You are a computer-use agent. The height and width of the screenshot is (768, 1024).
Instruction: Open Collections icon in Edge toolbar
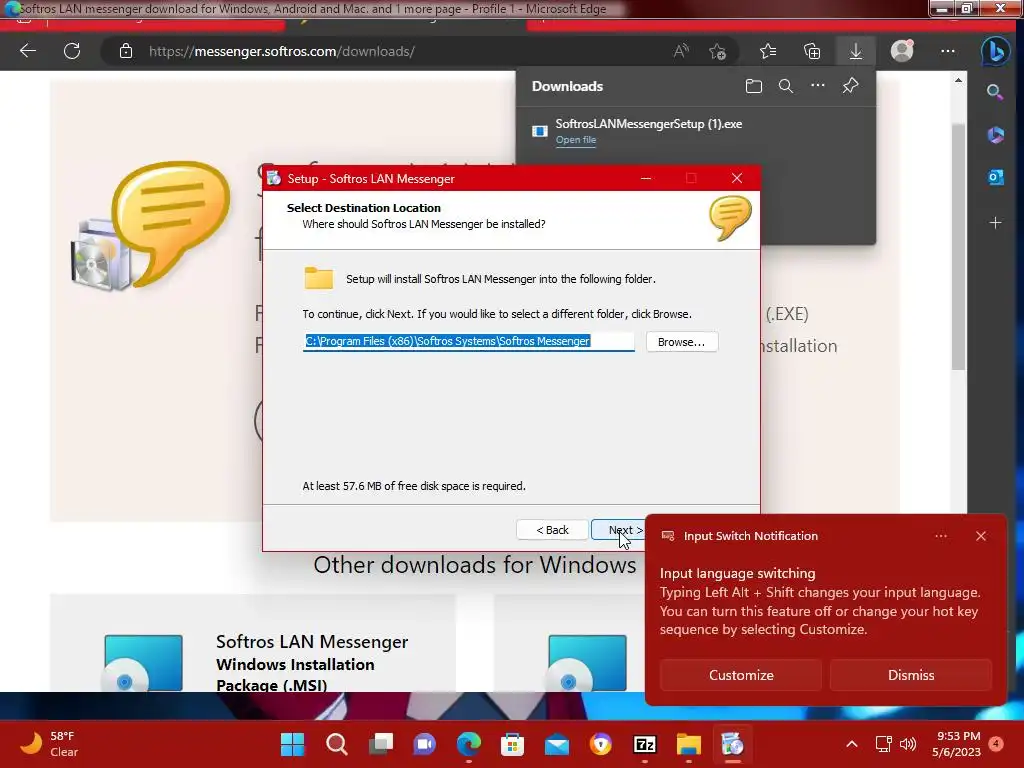pos(812,51)
